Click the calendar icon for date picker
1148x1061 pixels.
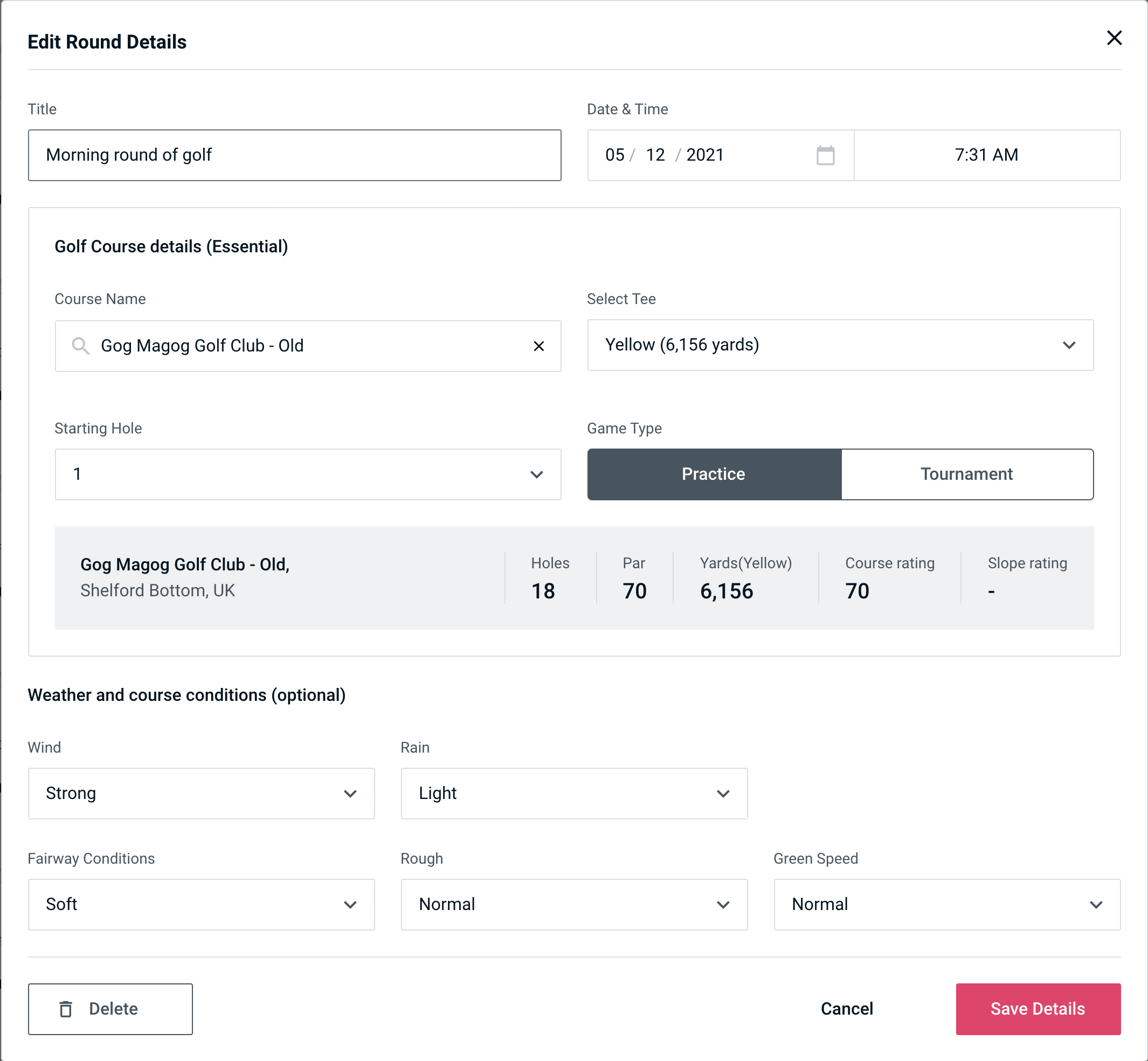(x=826, y=154)
